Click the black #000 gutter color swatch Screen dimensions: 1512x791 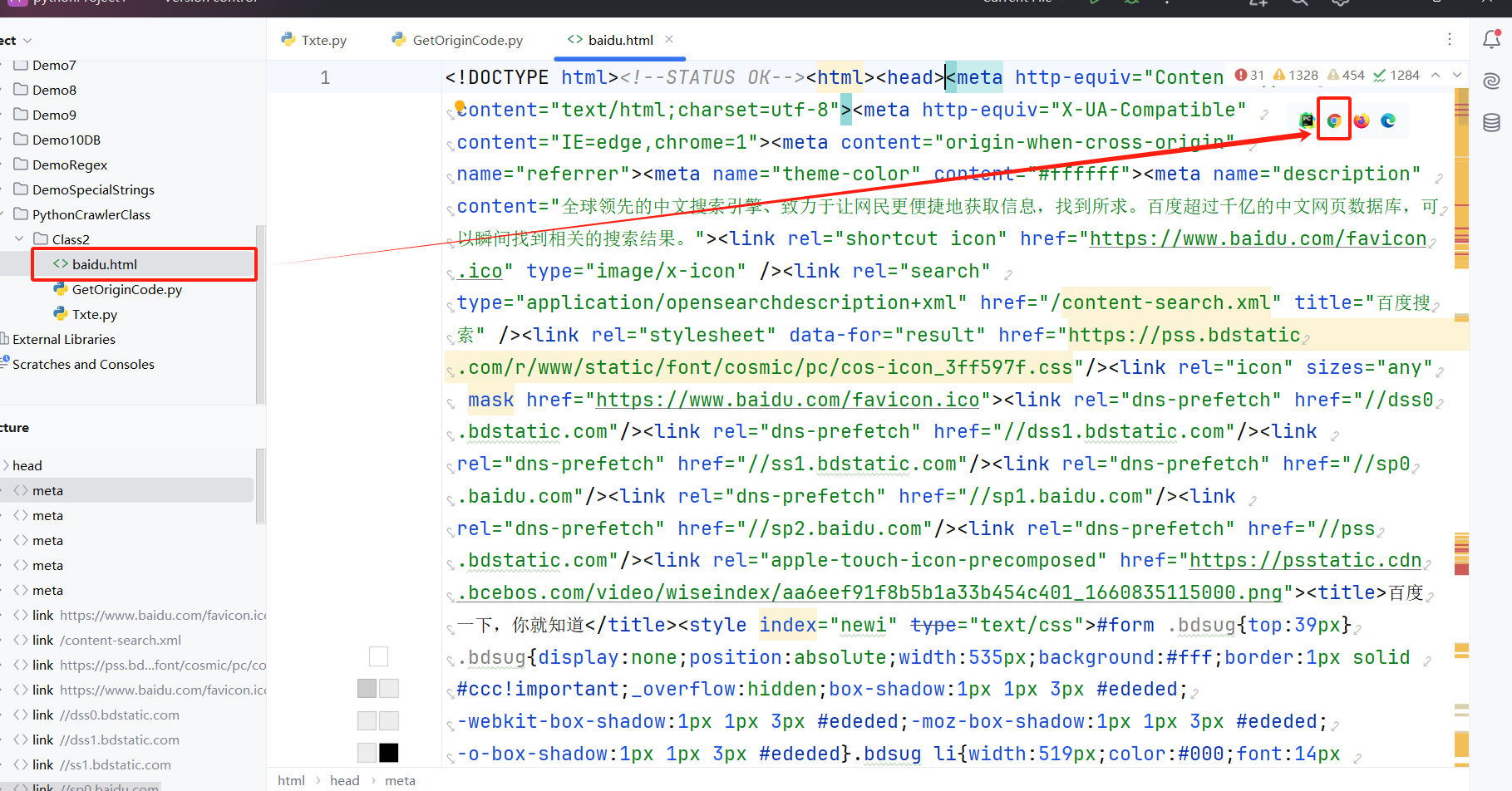point(389,753)
